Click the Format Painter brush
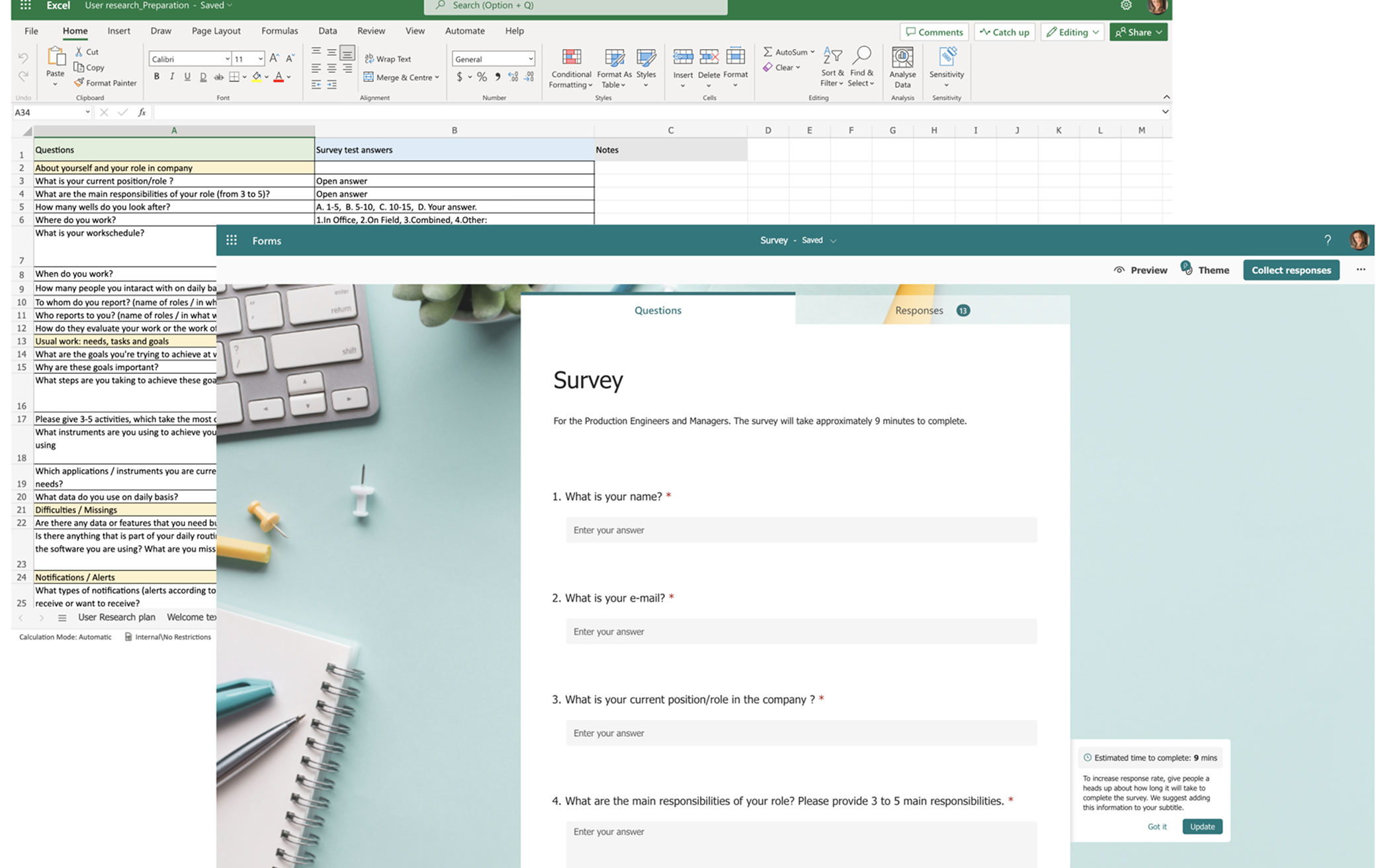Image resolution: width=1394 pixels, height=868 pixels. (79, 83)
